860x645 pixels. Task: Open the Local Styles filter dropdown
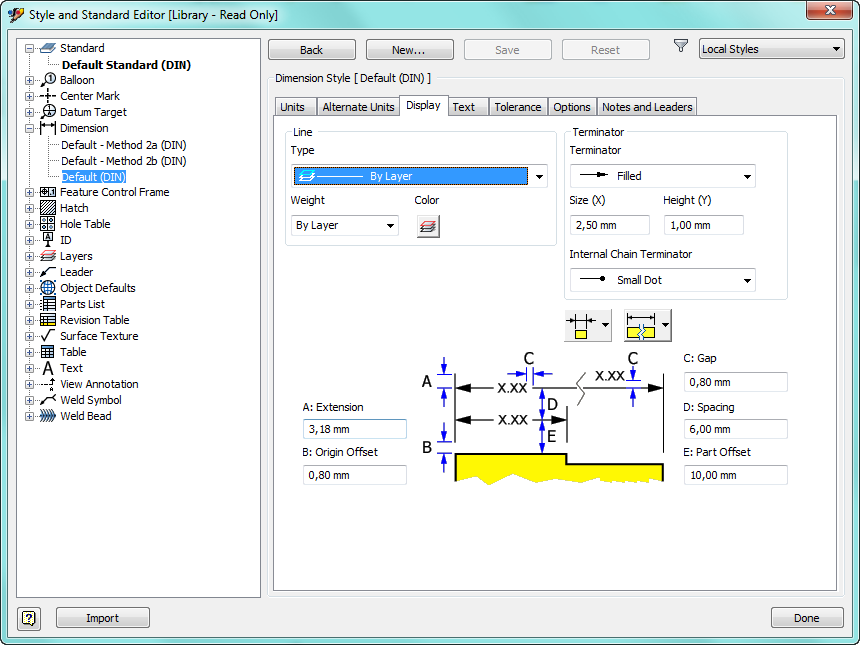[x=771, y=49]
